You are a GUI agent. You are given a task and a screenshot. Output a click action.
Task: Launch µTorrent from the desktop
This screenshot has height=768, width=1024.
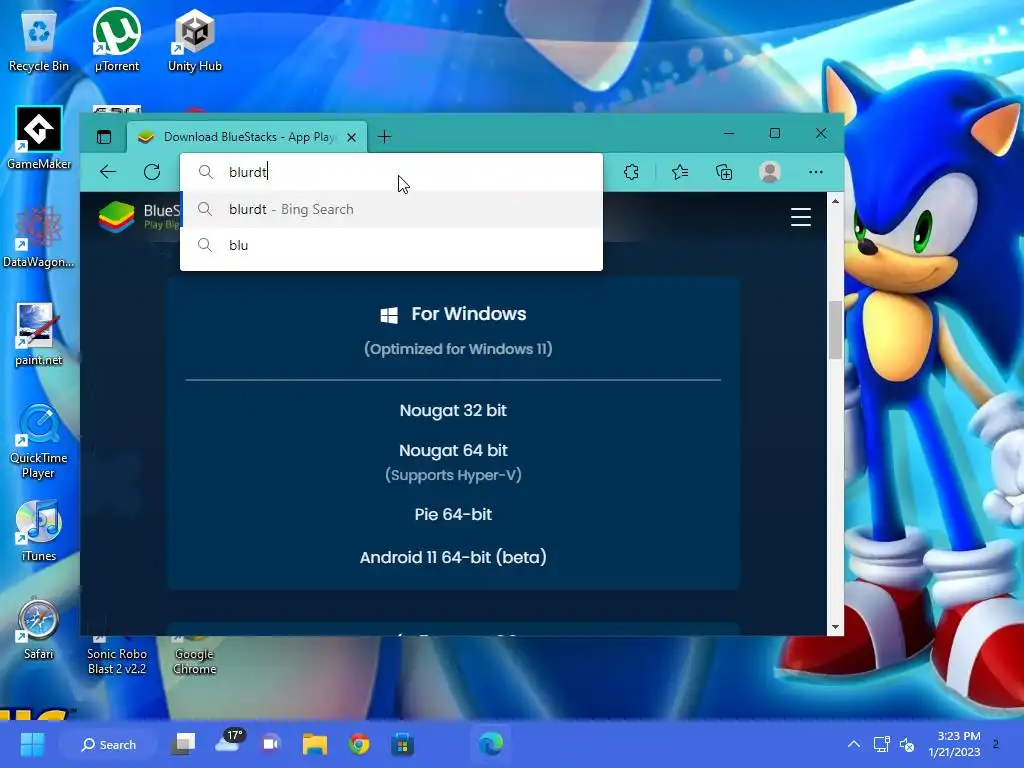click(117, 40)
